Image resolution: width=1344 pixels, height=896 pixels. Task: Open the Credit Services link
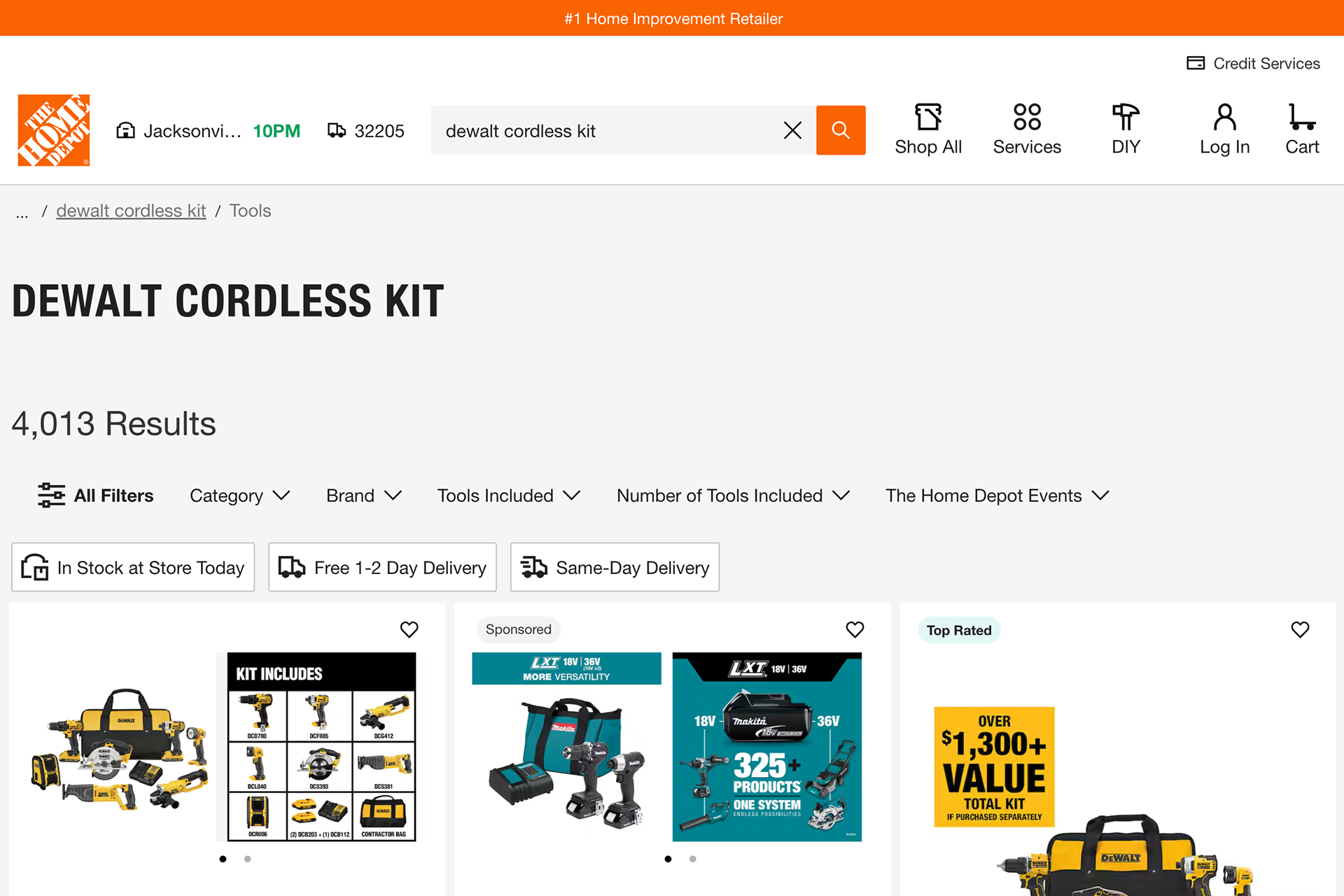point(1253,64)
